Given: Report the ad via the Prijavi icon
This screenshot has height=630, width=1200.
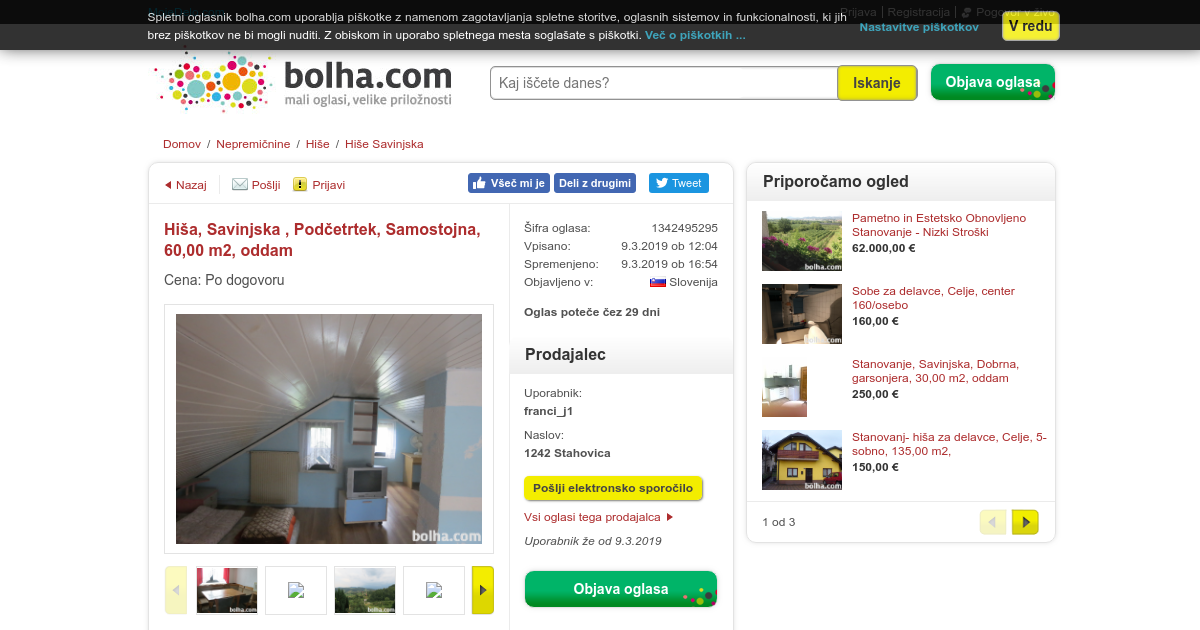Looking at the screenshot, I should click(x=300, y=184).
